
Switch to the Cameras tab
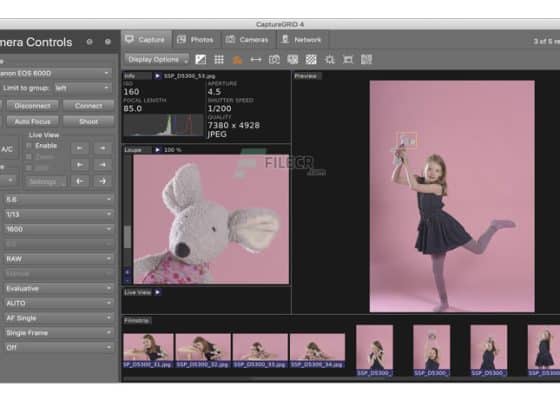tap(247, 39)
